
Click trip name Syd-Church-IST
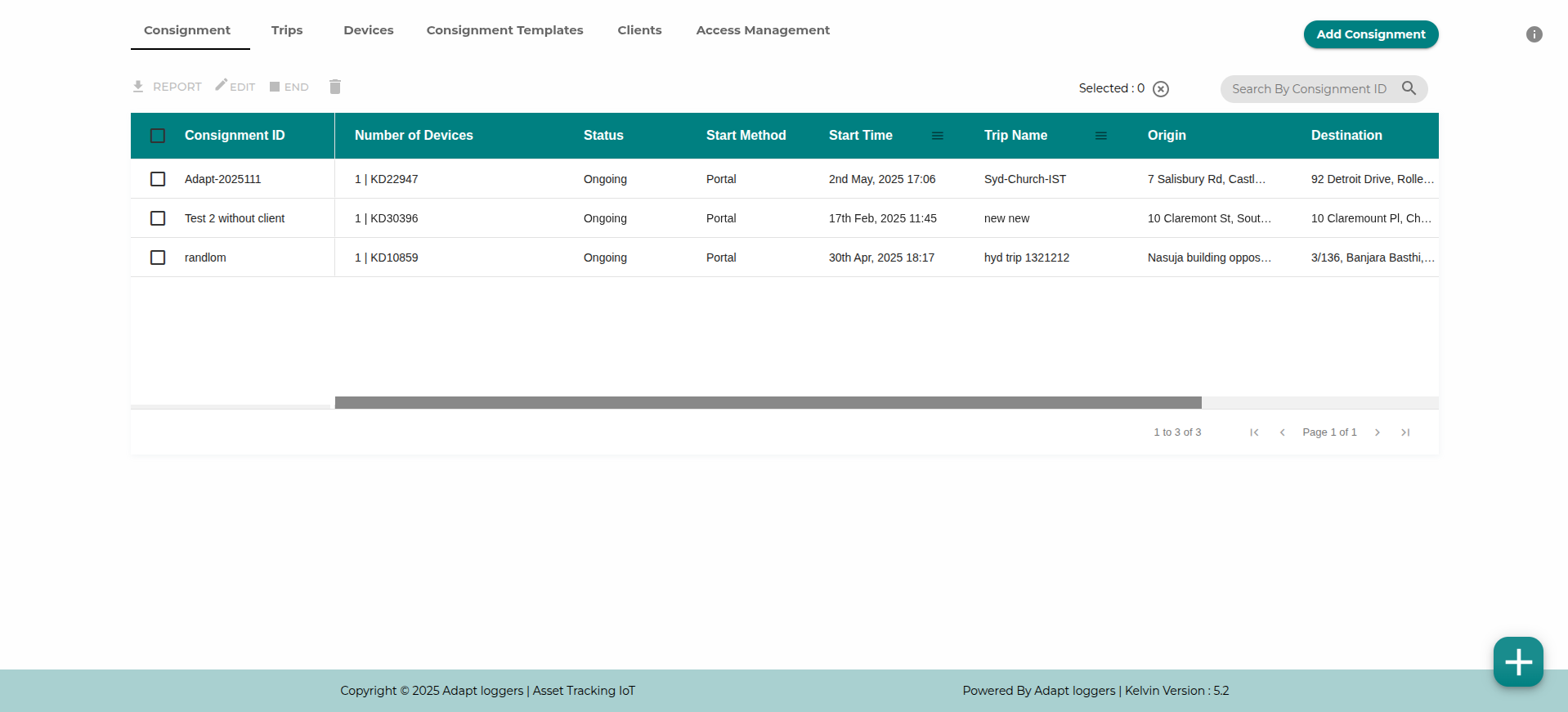tap(1025, 179)
